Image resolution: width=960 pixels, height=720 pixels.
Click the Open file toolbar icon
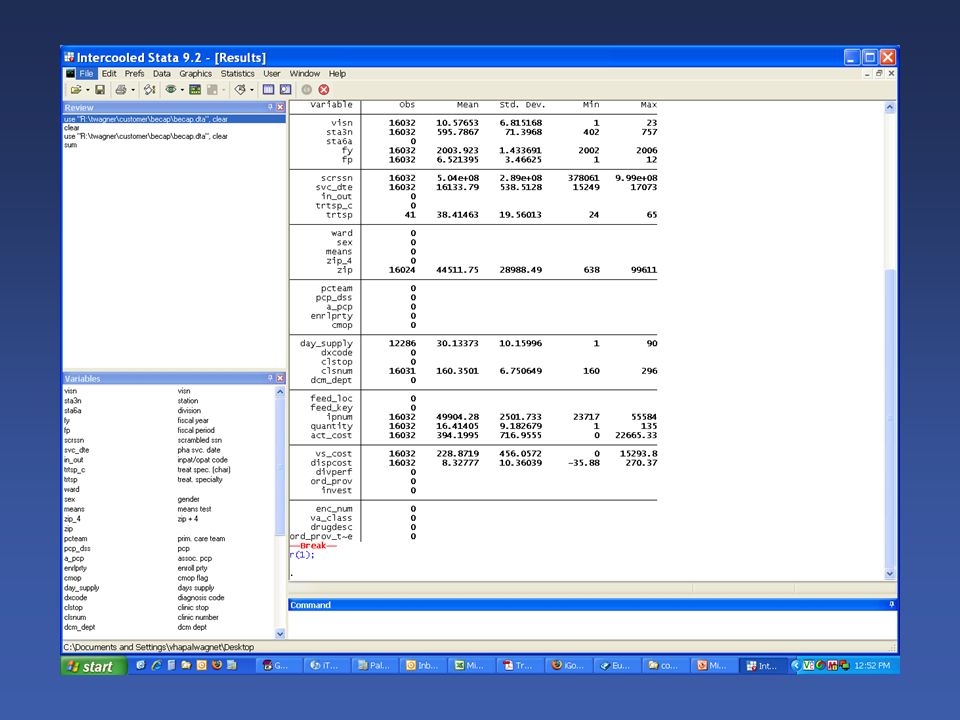pos(76,89)
